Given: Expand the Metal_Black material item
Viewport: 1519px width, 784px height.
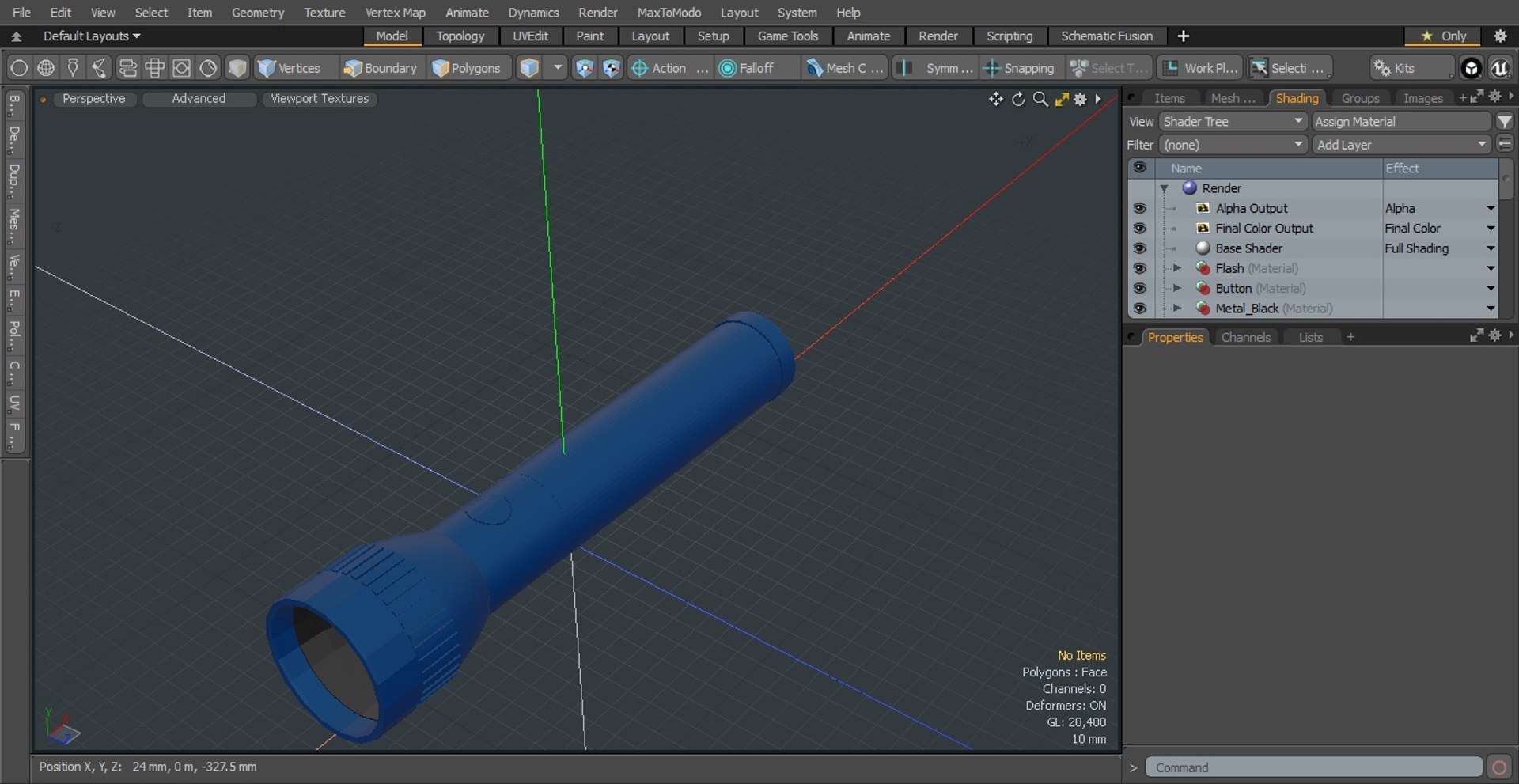Looking at the screenshot, I should (1177, 308).
